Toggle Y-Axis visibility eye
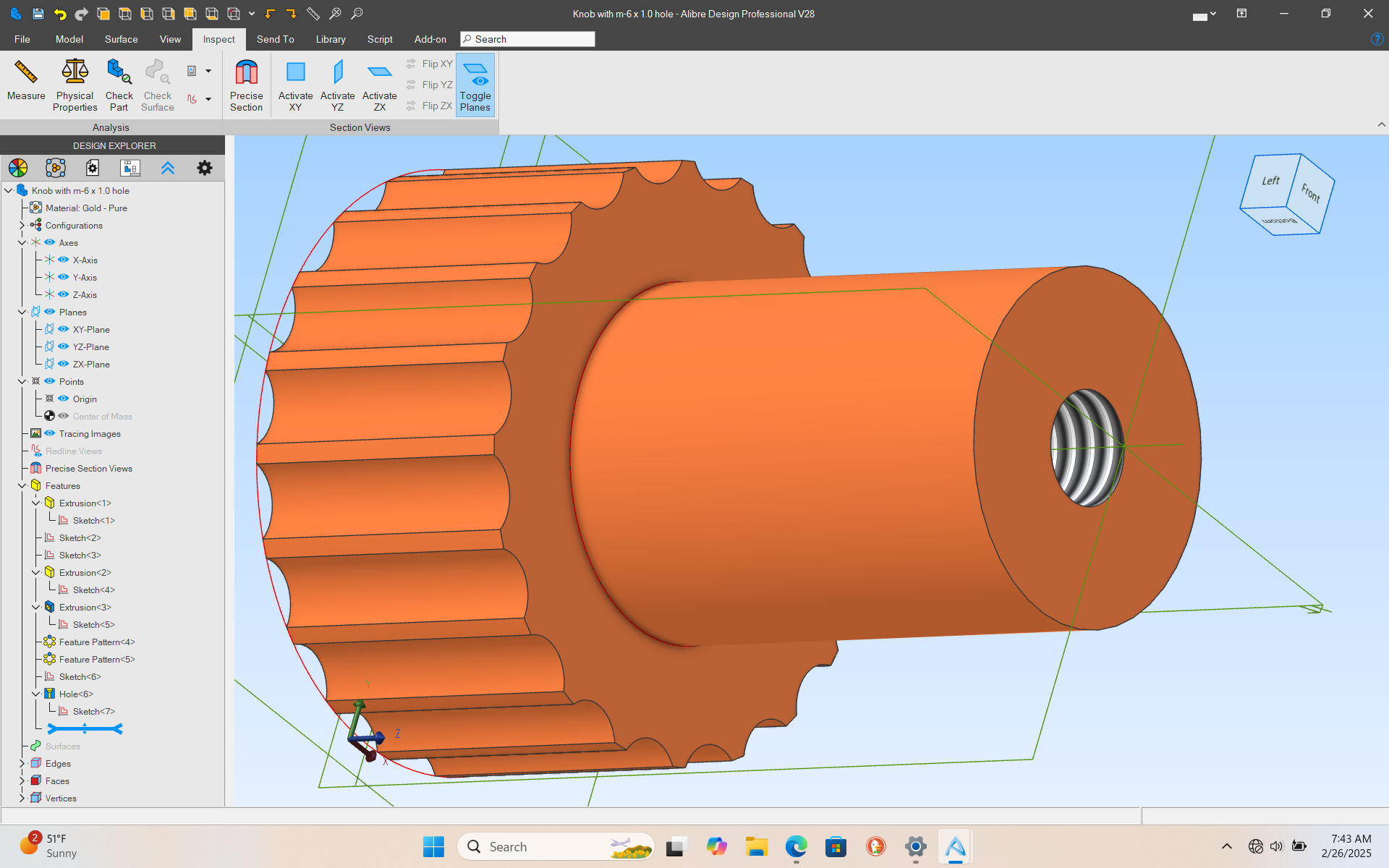 pos(64,277)
